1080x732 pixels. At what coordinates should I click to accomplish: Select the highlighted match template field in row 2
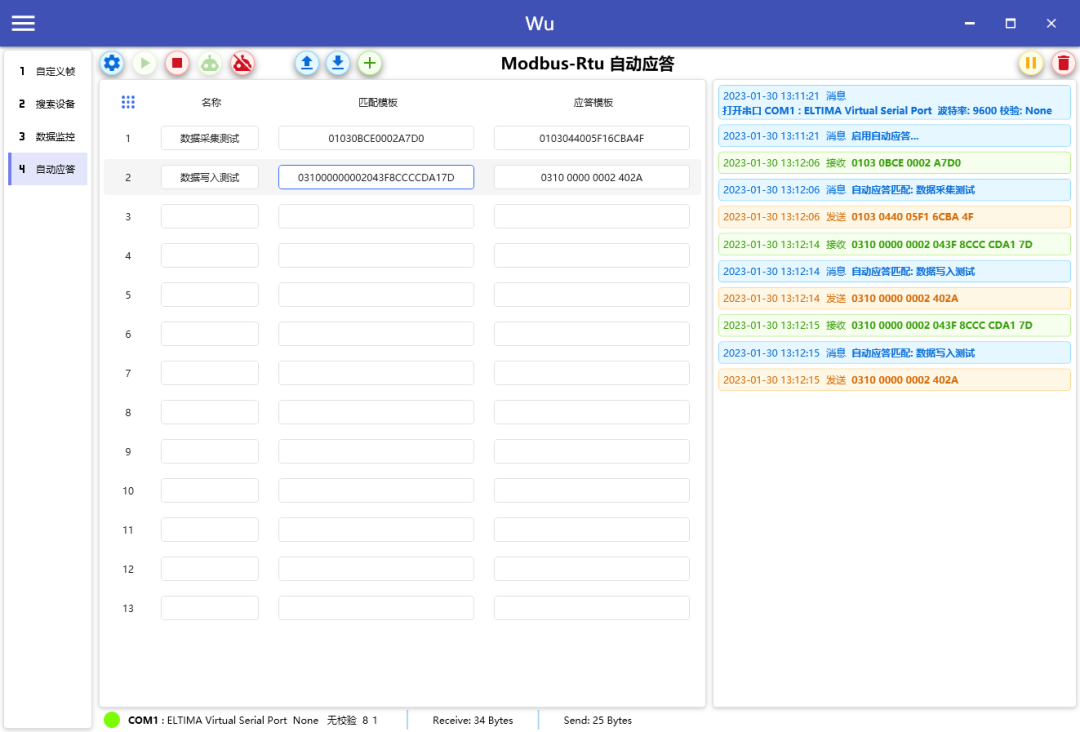(375, 176)
